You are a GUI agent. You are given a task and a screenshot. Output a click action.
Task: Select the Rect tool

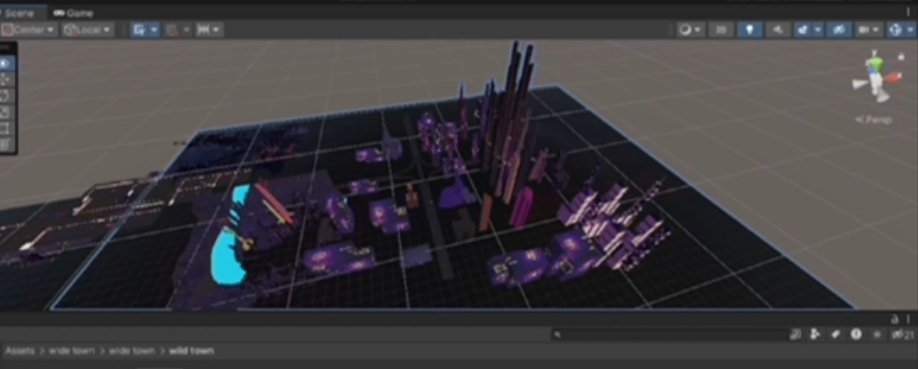pos(5,128)
